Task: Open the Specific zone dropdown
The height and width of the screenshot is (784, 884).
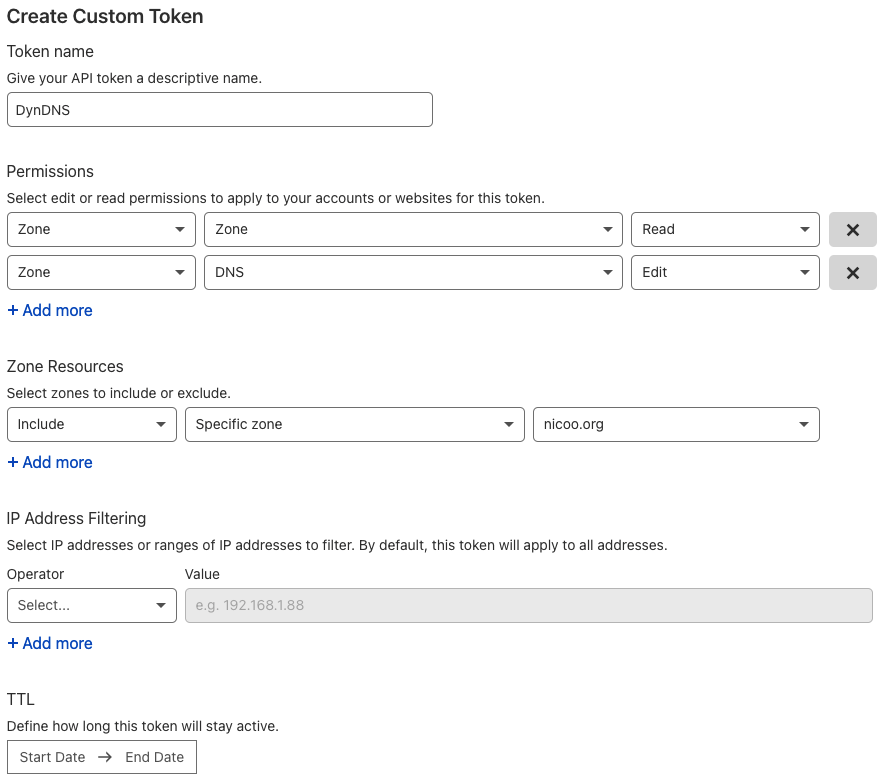Action: point(354,425)
